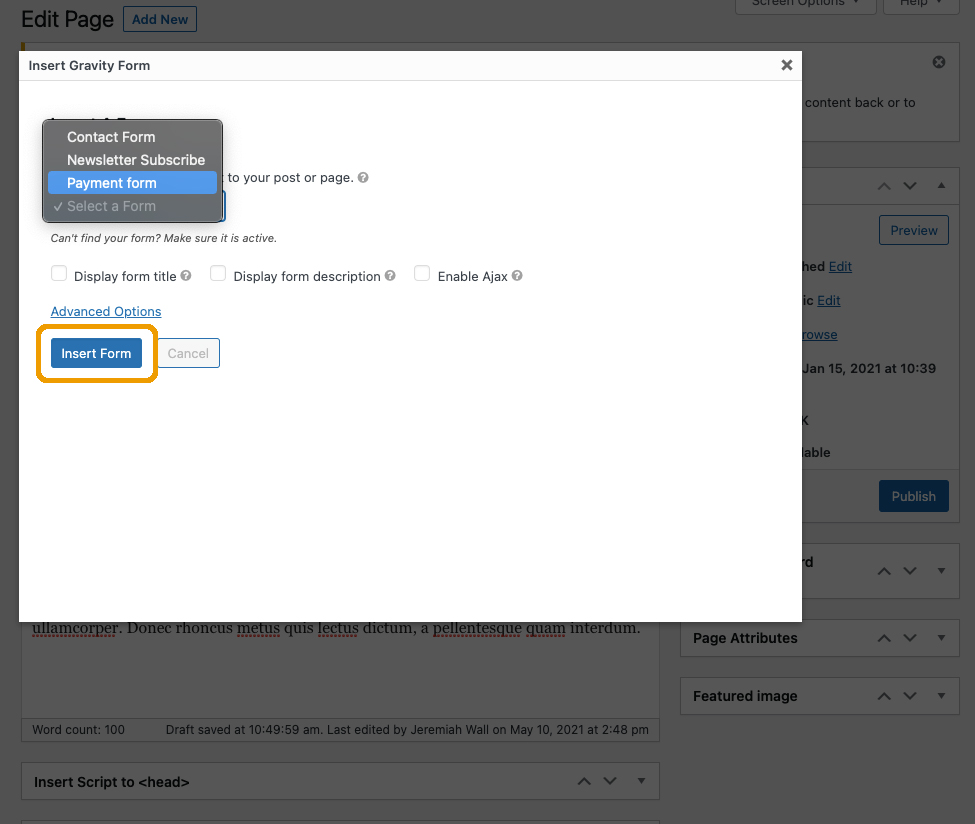The height and width of the screenshot is (824, 975).
Task: Tick Display form description checkbox
Action: coord(218,274)
